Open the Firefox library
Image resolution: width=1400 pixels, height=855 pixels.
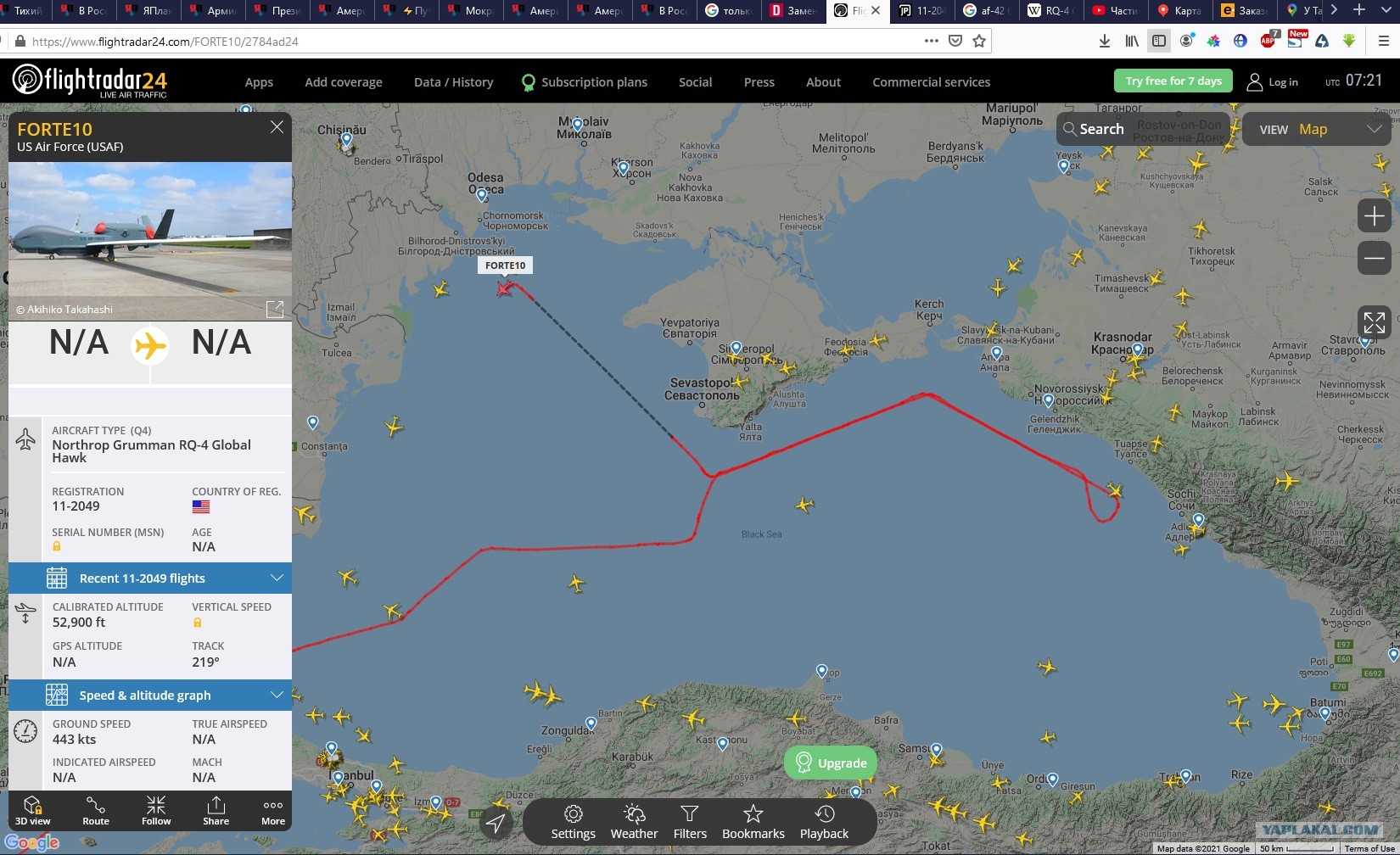(x=1132, y=41)
